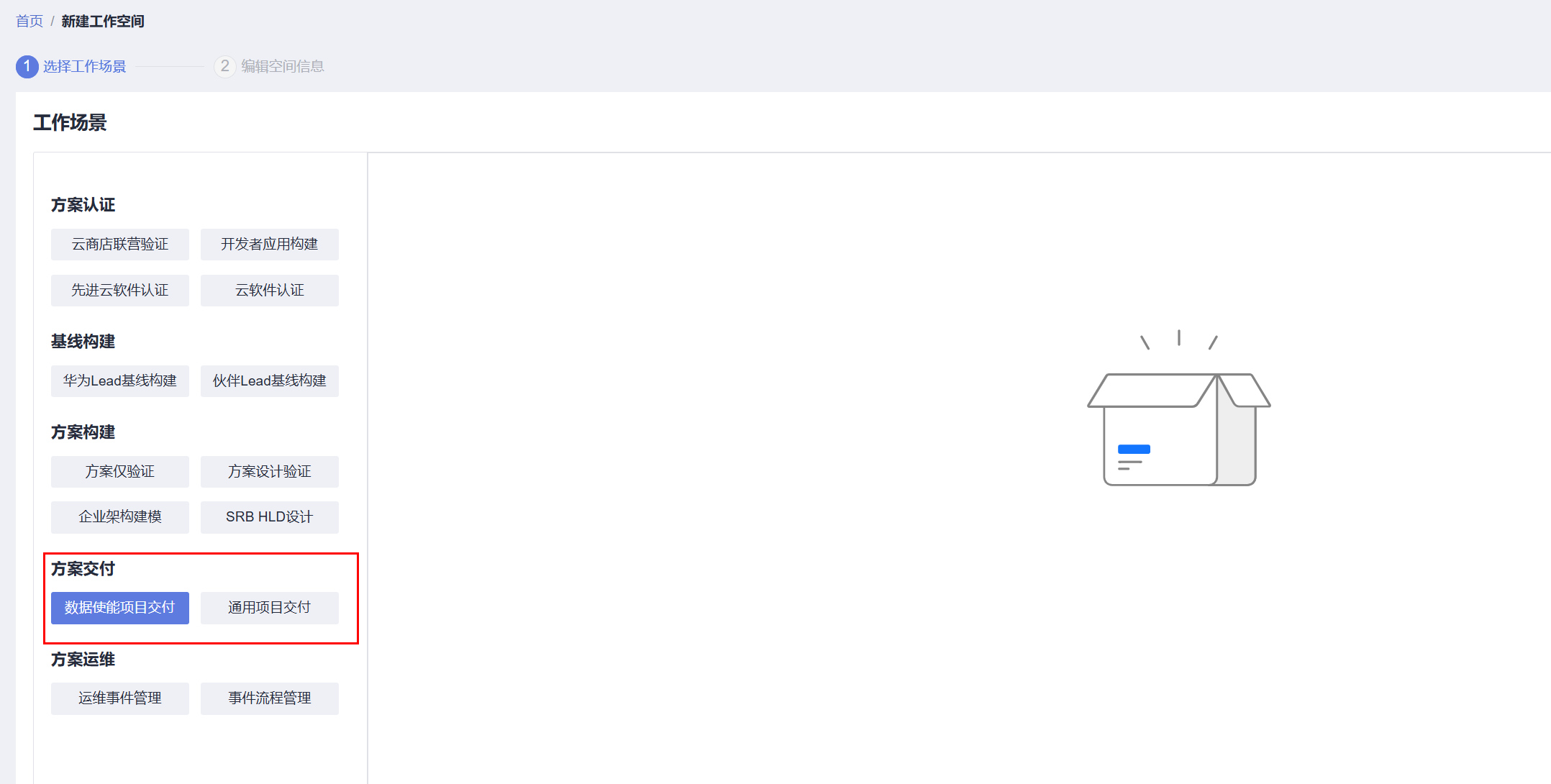Select 华为Lead基线构建 scenario
The width and height of the screenshot is (1551, 784).
click(x=120, y=381)
